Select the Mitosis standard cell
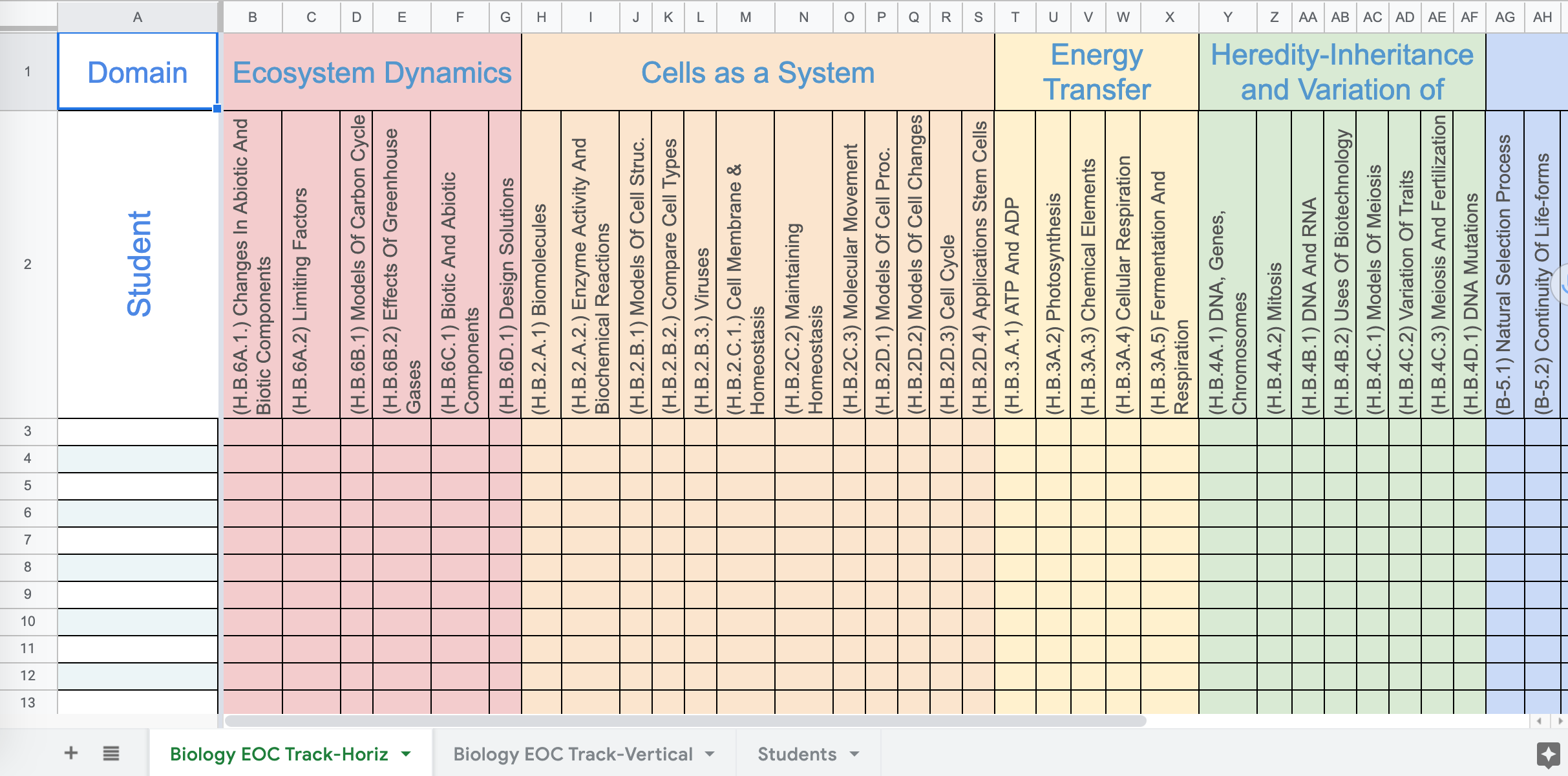 click(1274, 264)
